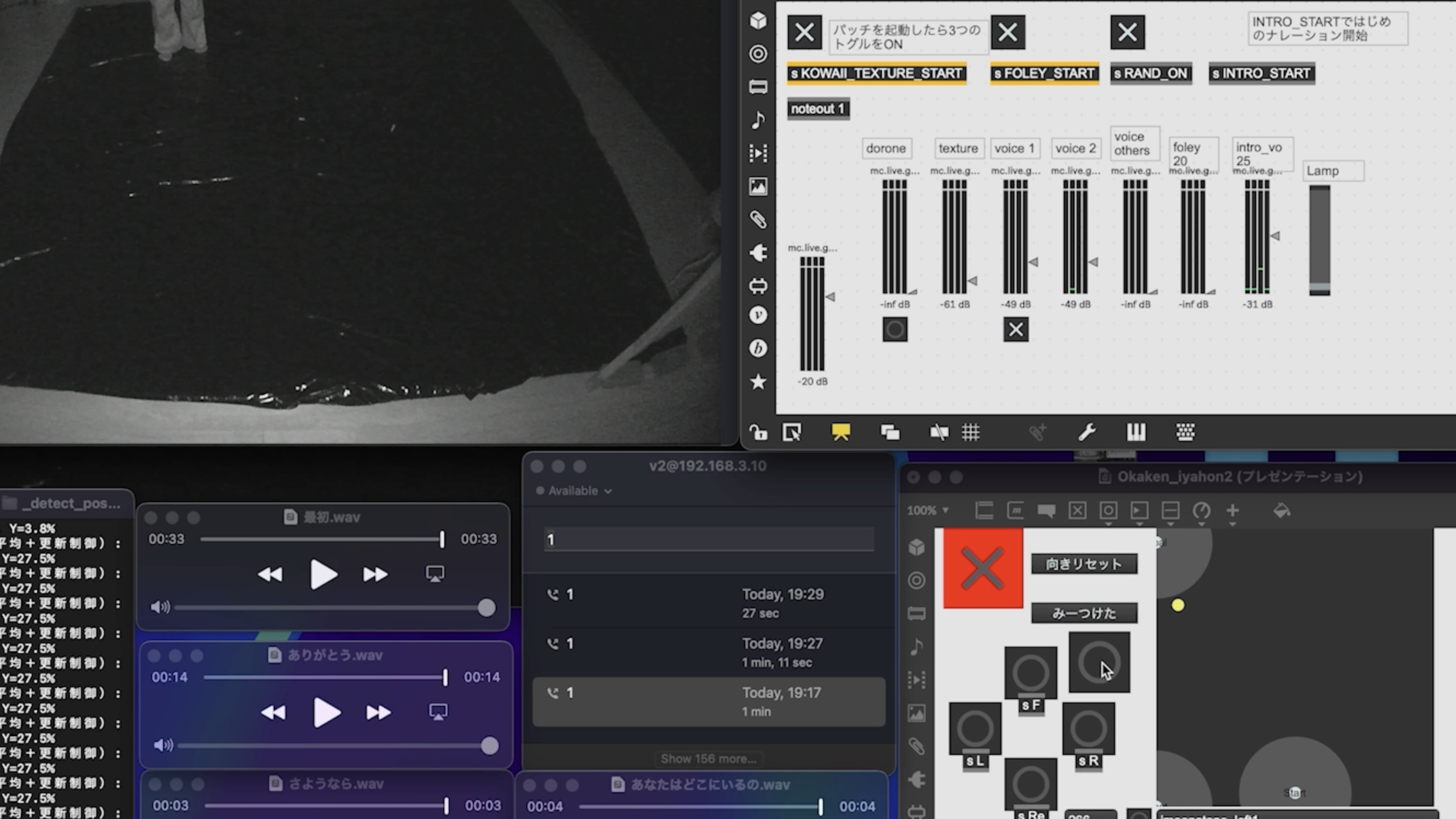Screen dimensions: 1456x819
Task: Click the add object plus icon
Action: tap(1232, 511)
